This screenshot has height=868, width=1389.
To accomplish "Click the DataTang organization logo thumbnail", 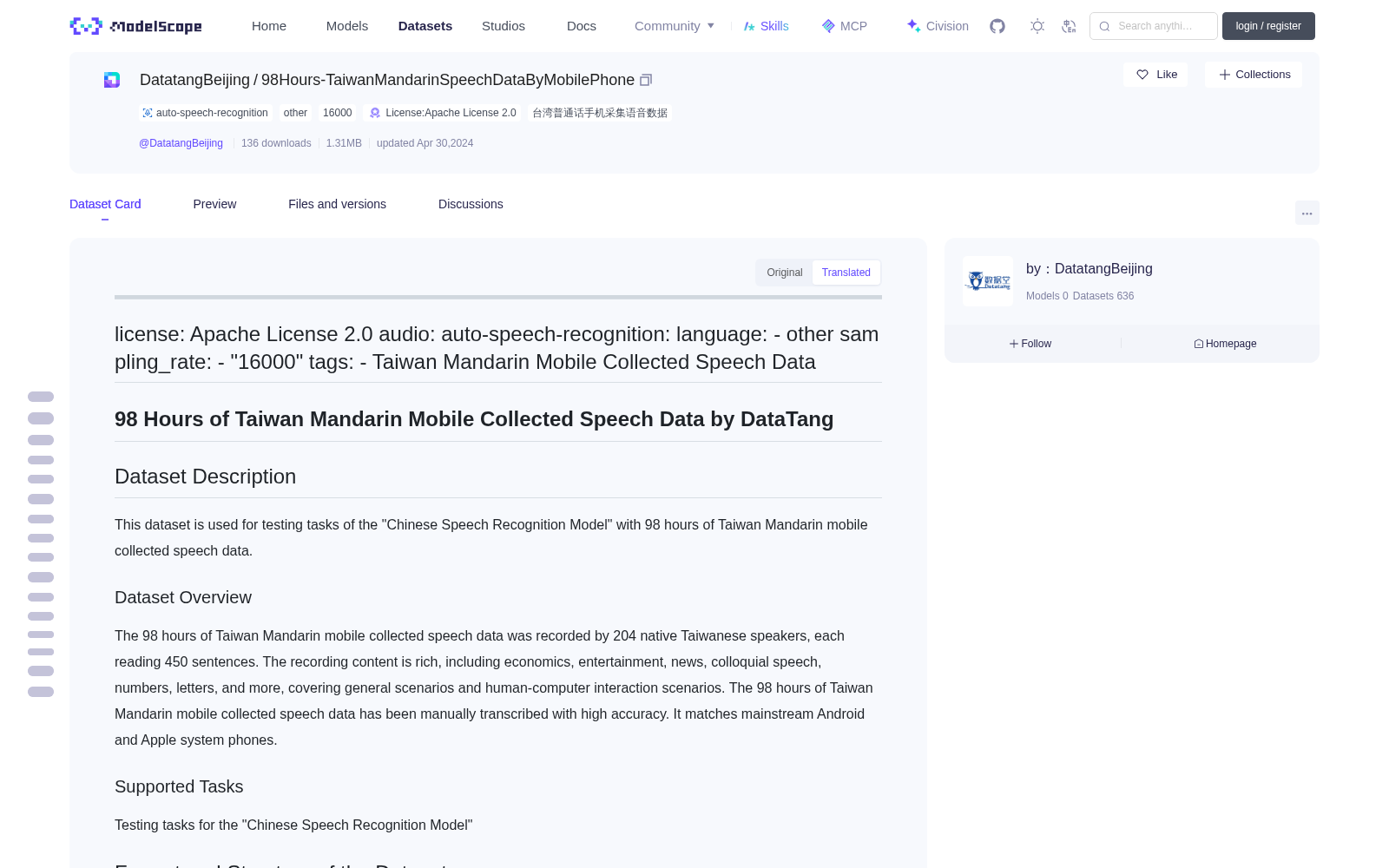I will point(988,281).
